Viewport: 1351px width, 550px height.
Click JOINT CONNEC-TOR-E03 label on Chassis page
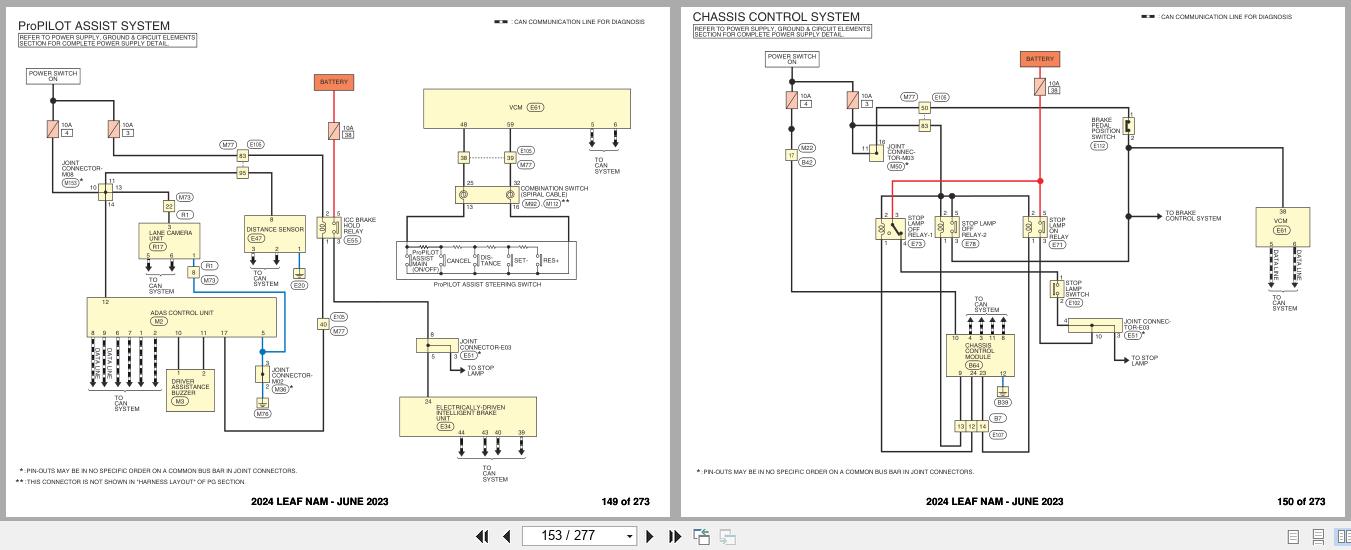[1147, 325]
